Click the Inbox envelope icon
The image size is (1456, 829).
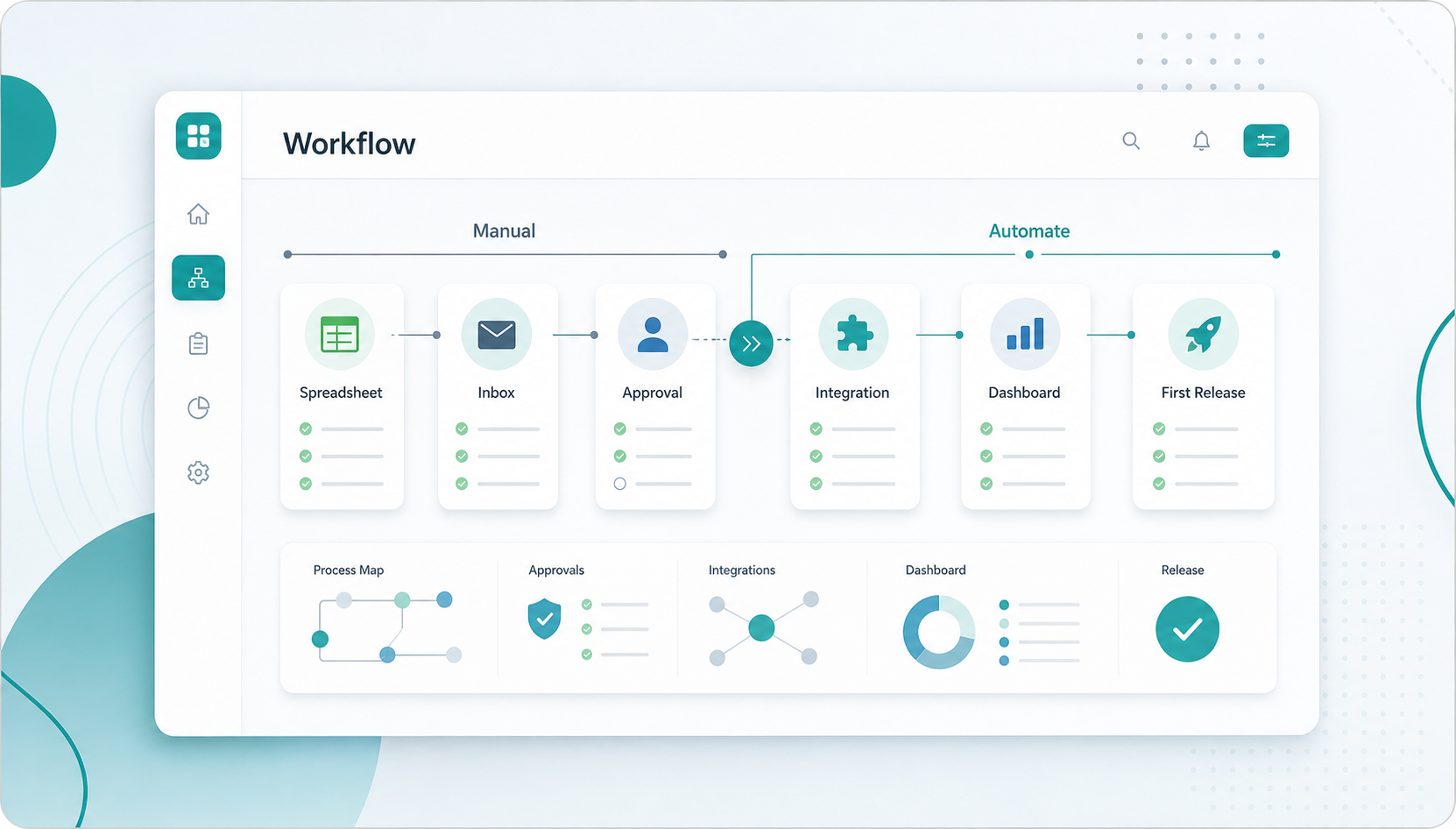(x=497, y=334)
